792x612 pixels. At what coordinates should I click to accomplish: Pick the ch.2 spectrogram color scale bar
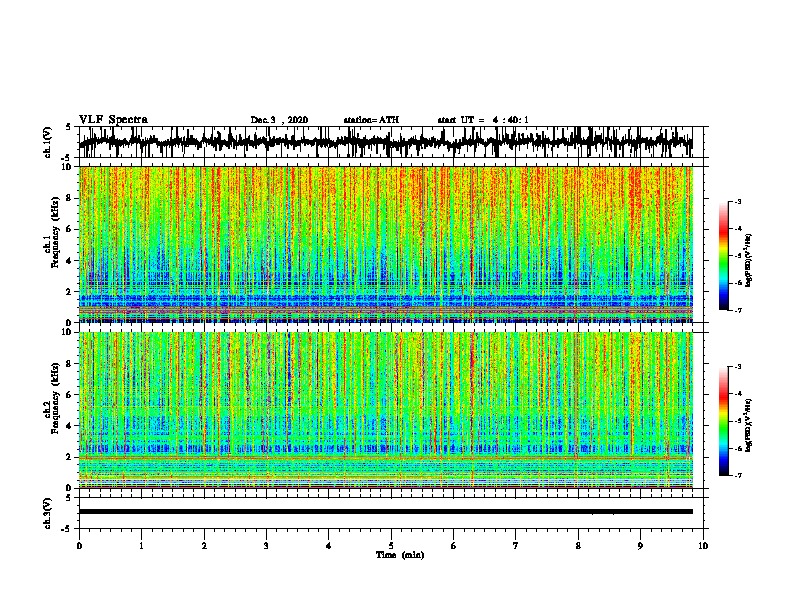723,421
